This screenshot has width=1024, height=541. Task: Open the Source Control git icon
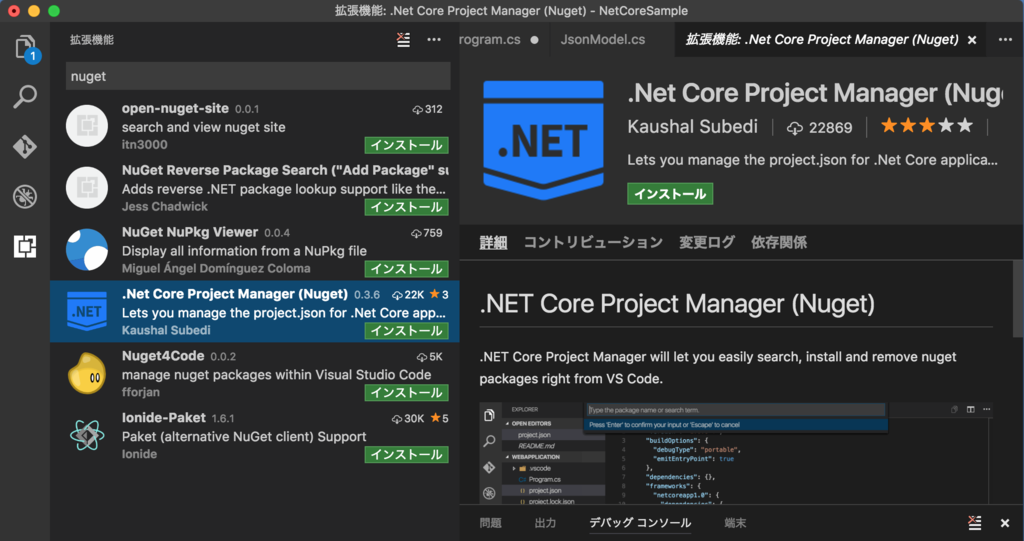click(25, 146)
